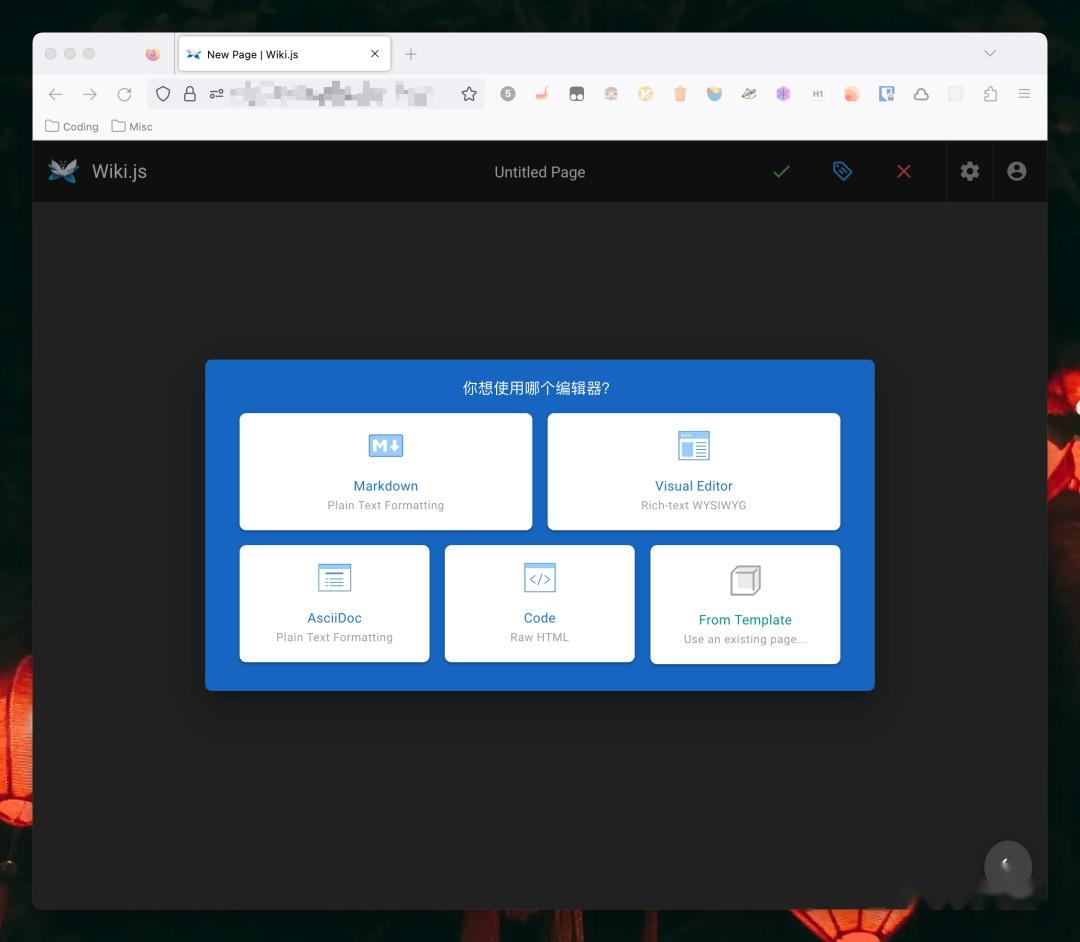Open the user account avatar icon
Viewport: 1080px width, 942px height.
point(1017,171)
